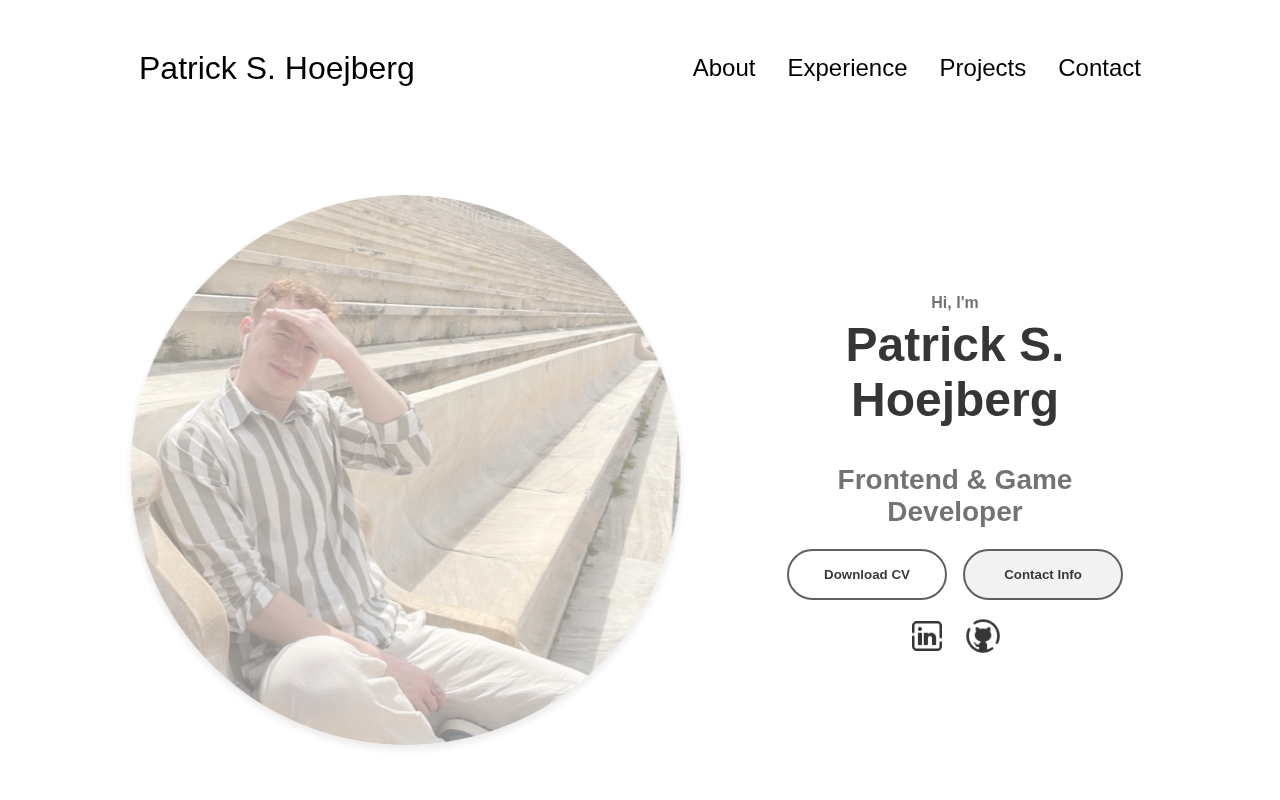Screen dimensions: 1280x800
Task: Click the gray word "Developer" in subtitle
Action: tap(955, 512)
